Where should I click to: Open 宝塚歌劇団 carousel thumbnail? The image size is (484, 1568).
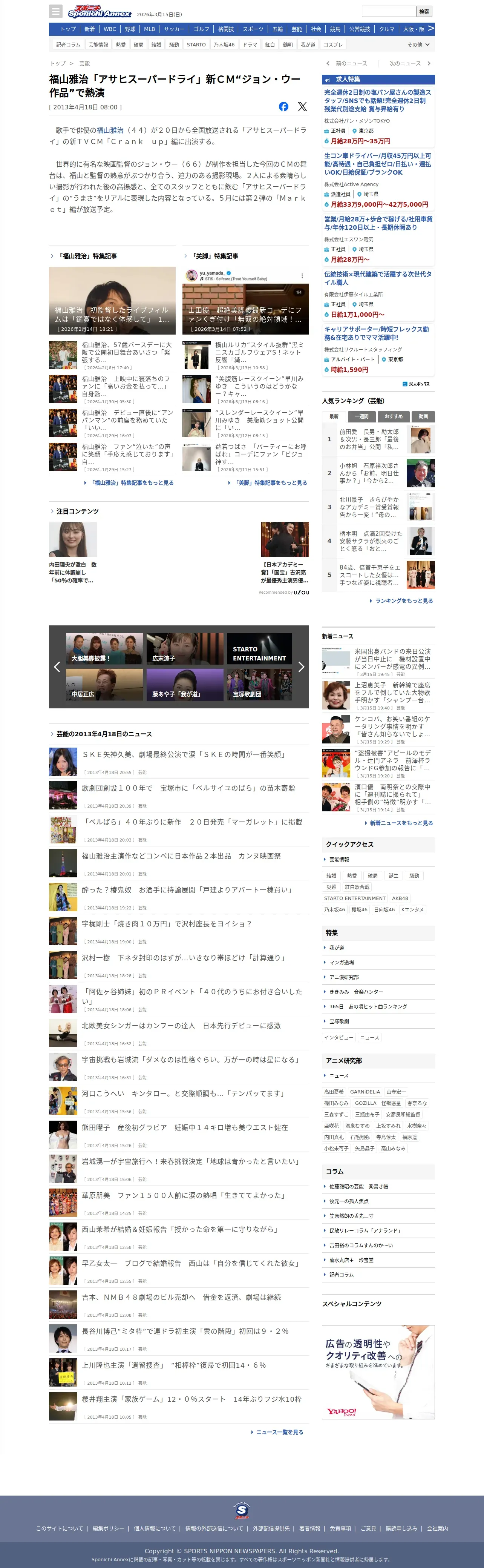pos(259,684)
